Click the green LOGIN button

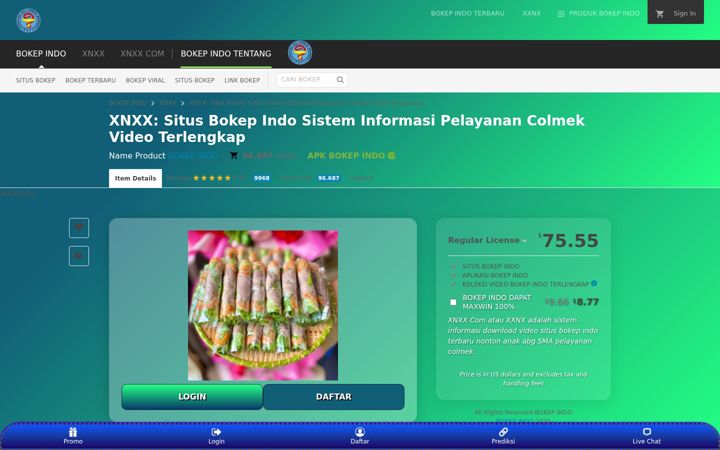192,397
